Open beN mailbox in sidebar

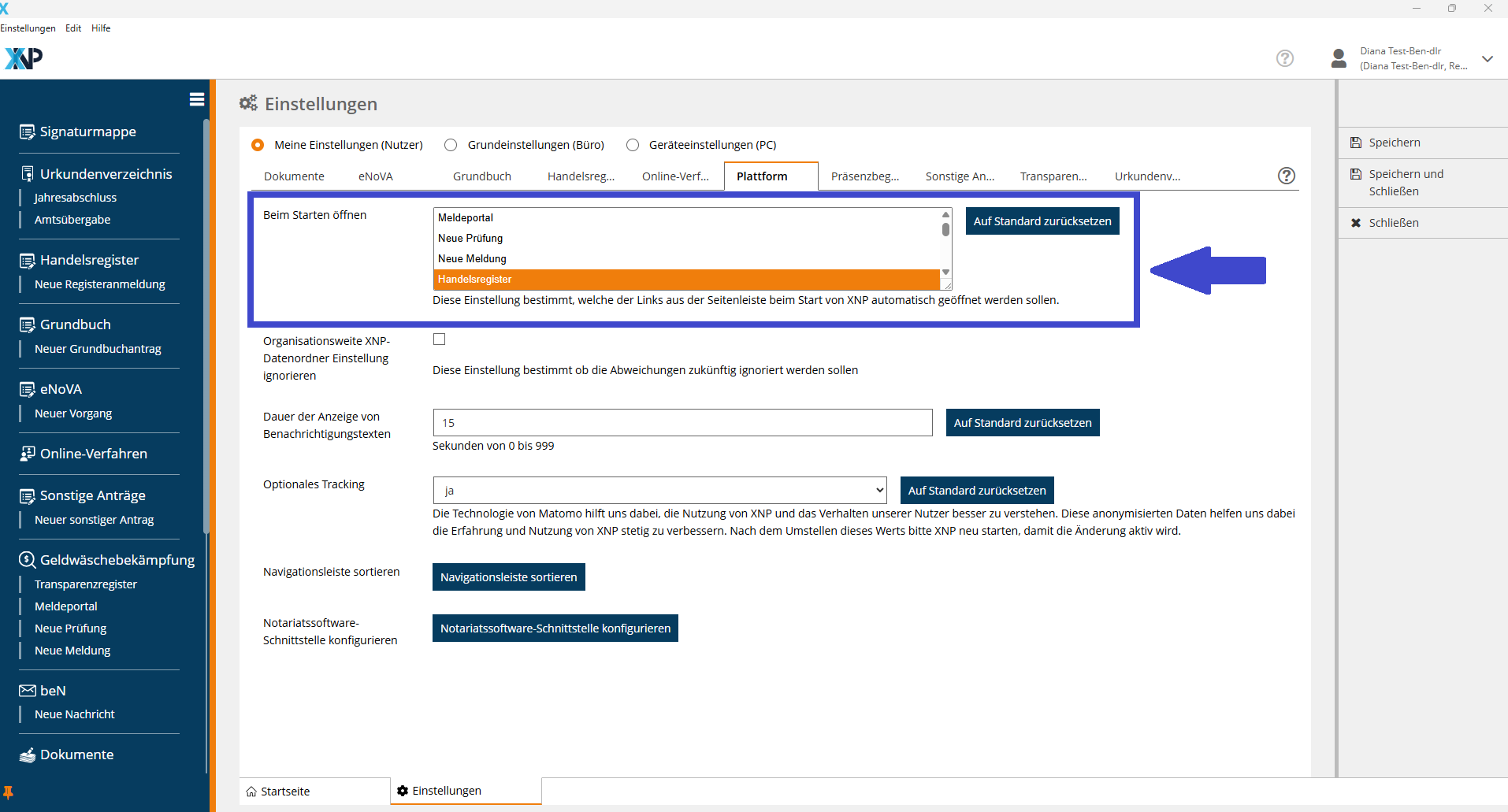tap(52, 691)
